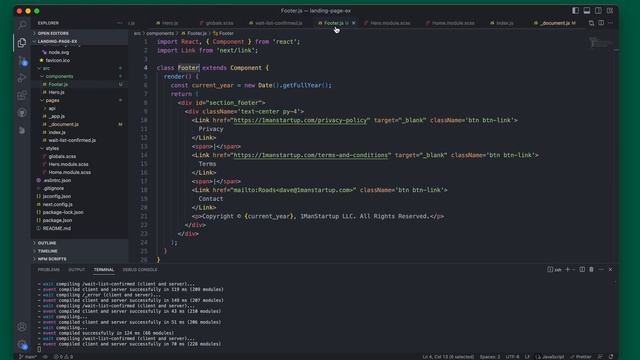Close the bottom panel
The width and height of the screenshot is (640, 360).
(610, 269)
